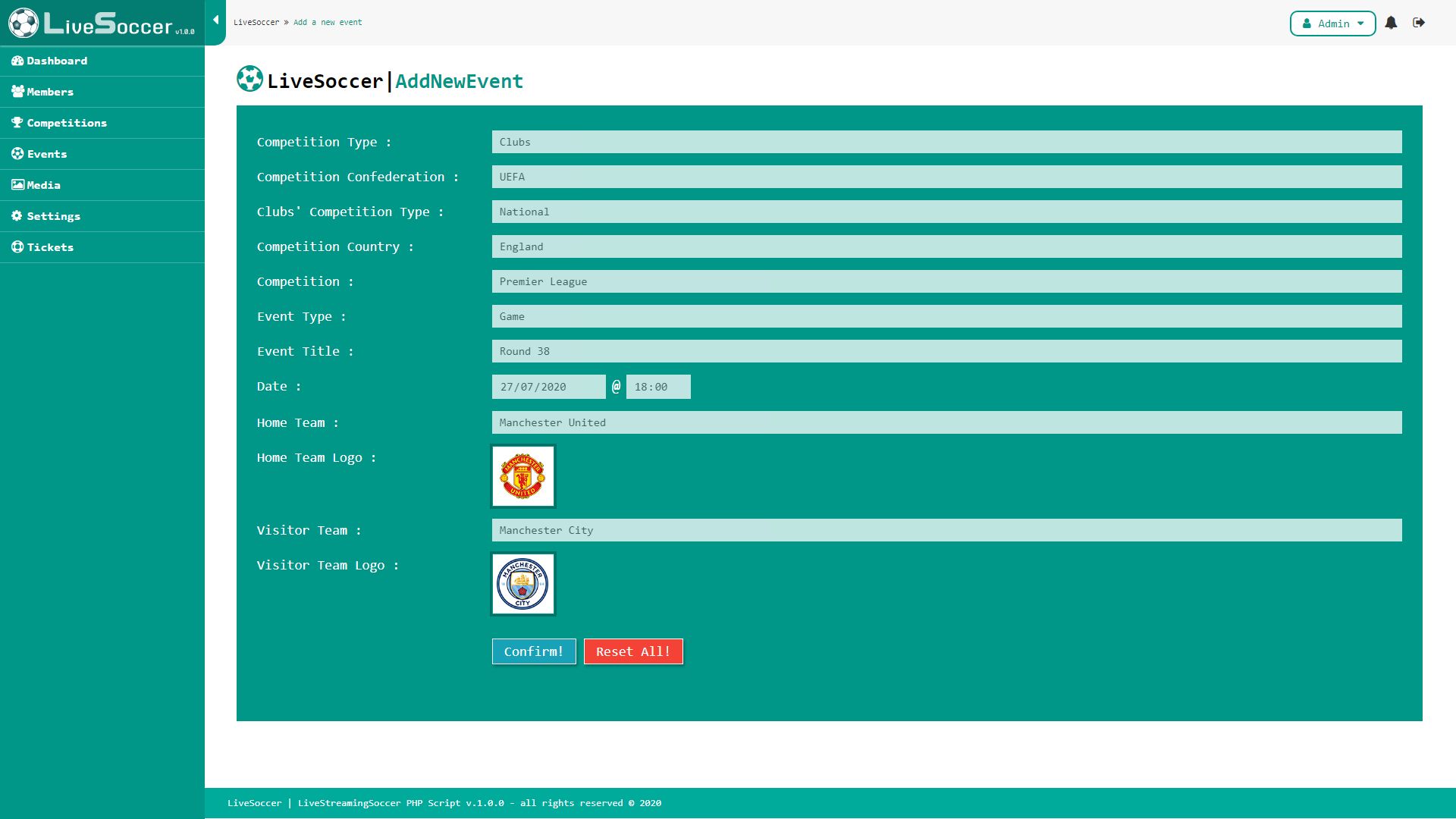
Task: Open the Competition Type dropdown showing Clubs
Action: (x=946, y=142)
